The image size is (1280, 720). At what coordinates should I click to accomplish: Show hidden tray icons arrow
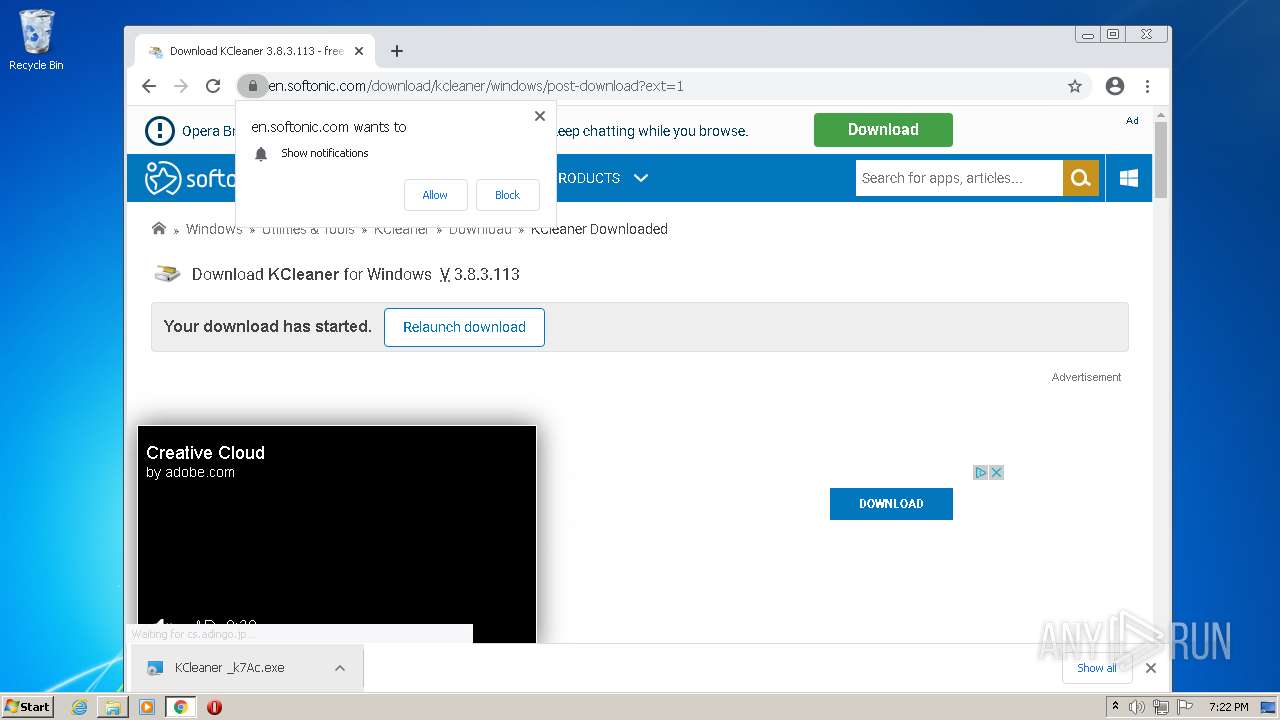[x=1115, y=706]
